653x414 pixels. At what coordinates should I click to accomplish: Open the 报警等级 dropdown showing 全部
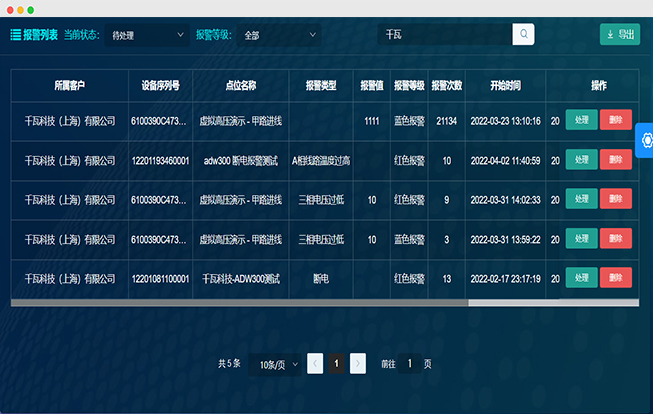click(278, 35)
